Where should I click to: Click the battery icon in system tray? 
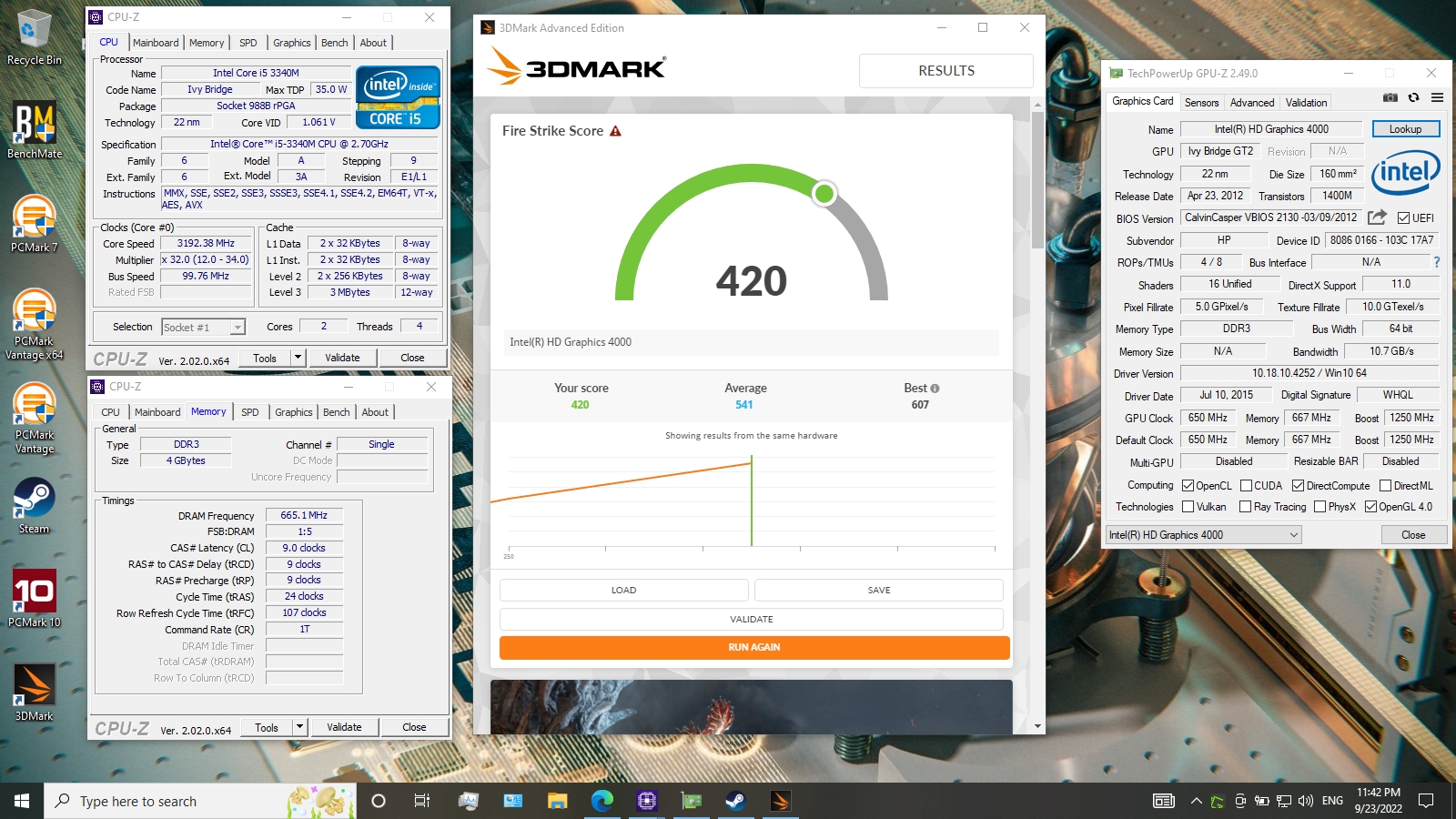click(1262, 801)
